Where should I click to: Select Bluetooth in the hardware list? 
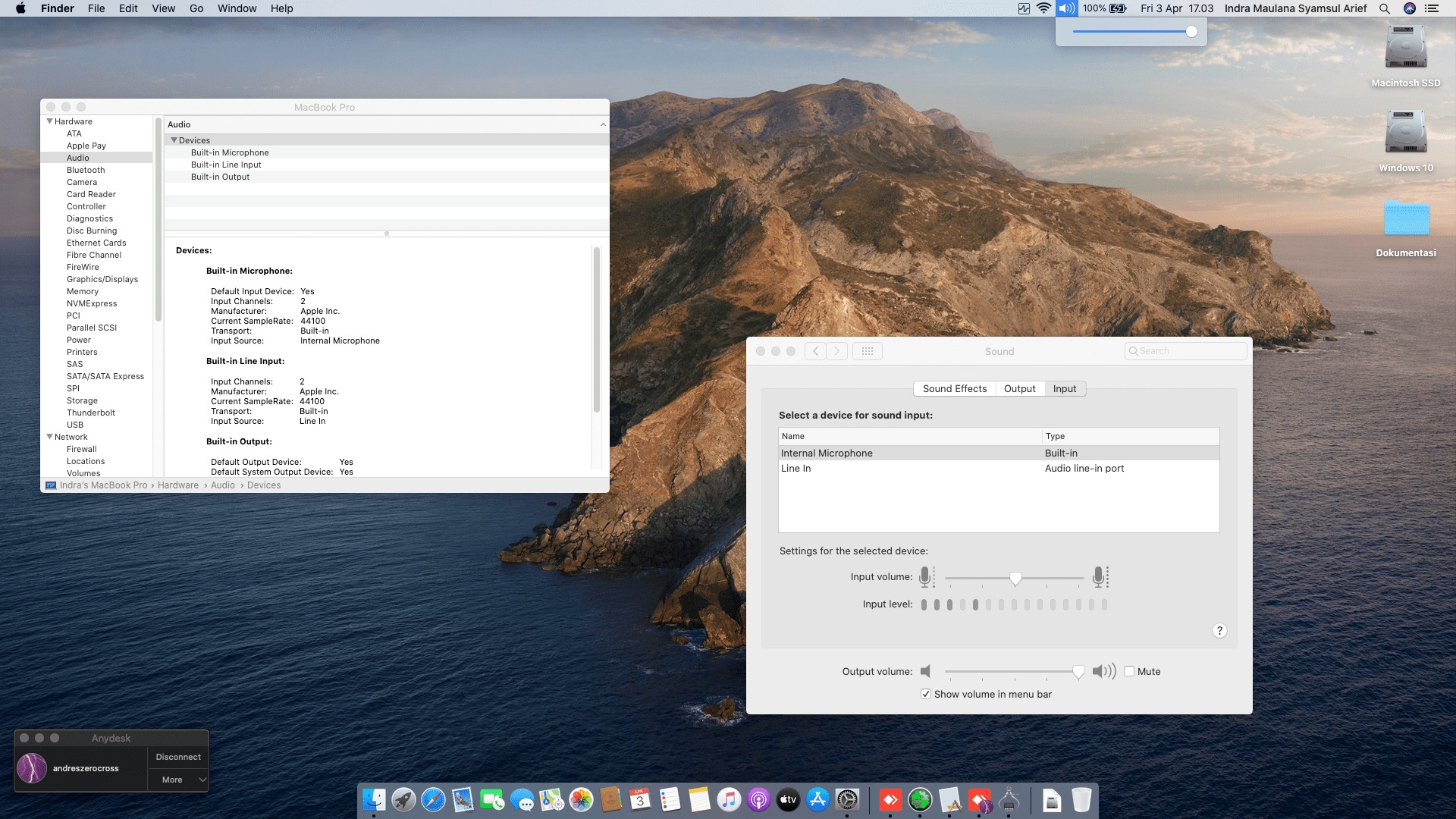(86, 170)
